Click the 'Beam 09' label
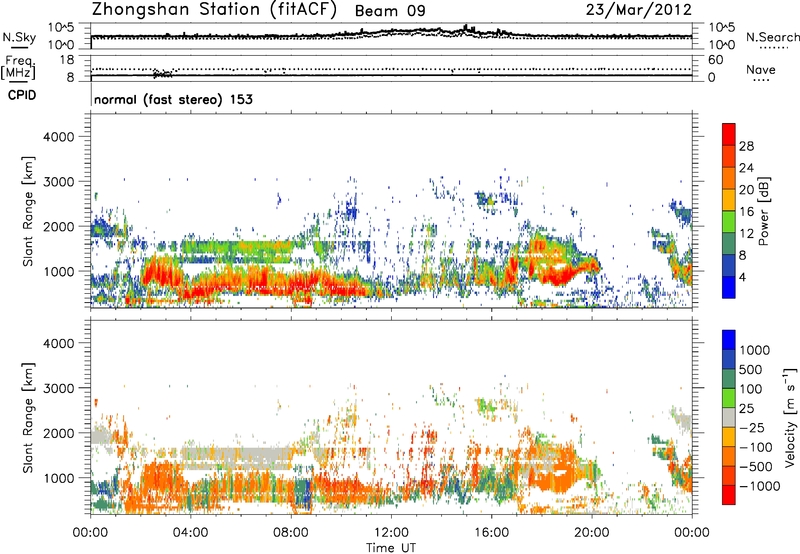Screen dimensions: 800x554 coord(390,11)
